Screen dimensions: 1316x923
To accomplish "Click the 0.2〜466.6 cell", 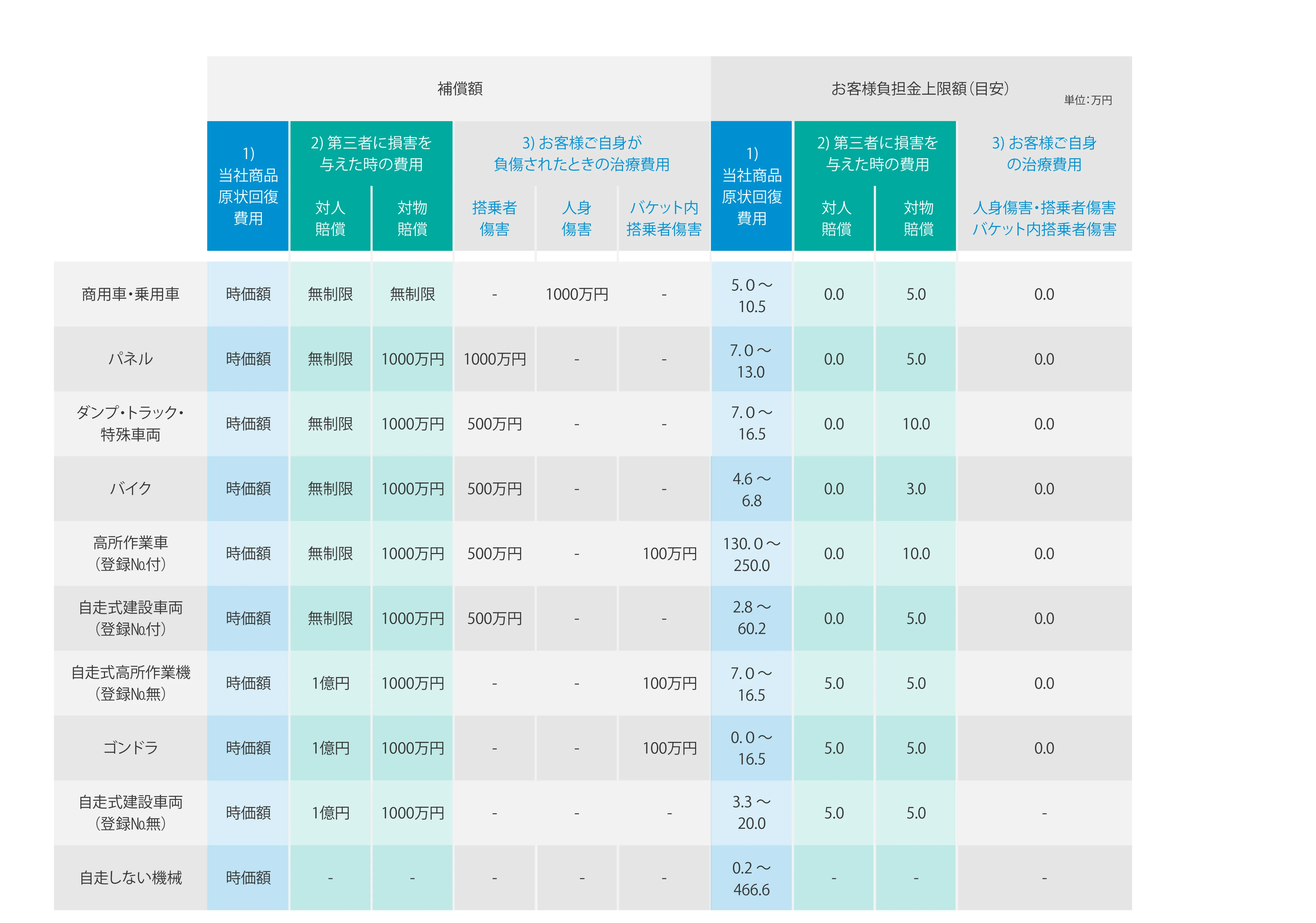I will tap(751, 878).
